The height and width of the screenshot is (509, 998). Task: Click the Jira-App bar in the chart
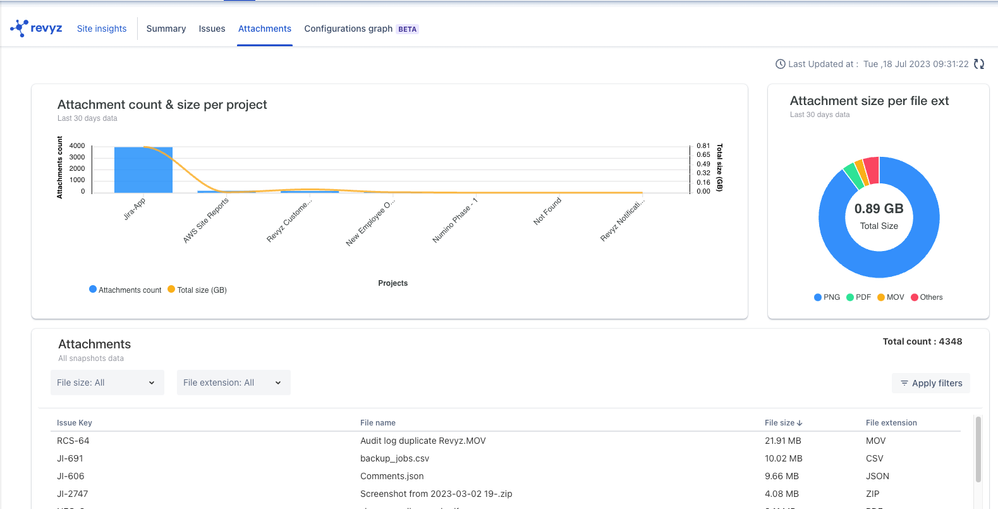(x=143, y=170)
